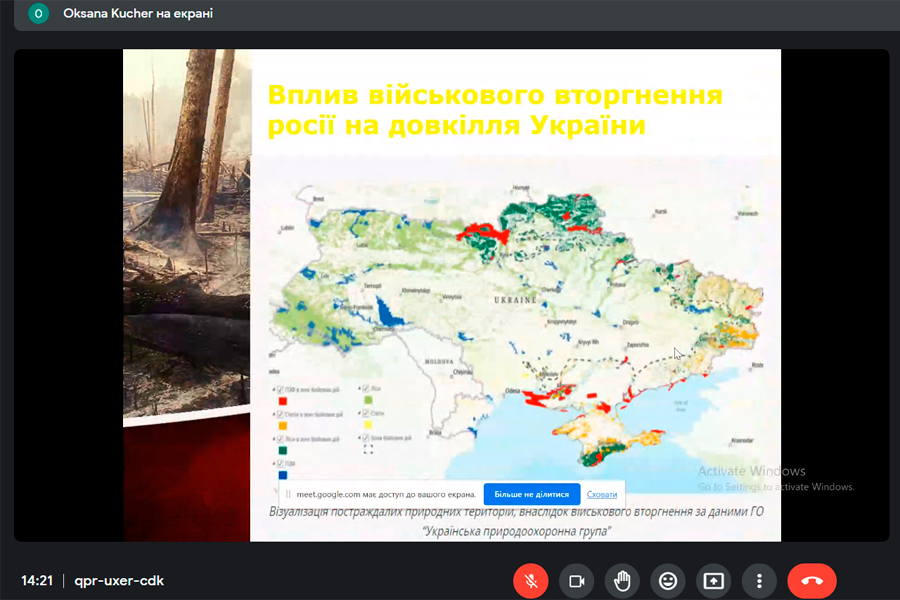This screenshot has width=900, height=600.
Task: Click the orange legend color square
Action: 282,426
